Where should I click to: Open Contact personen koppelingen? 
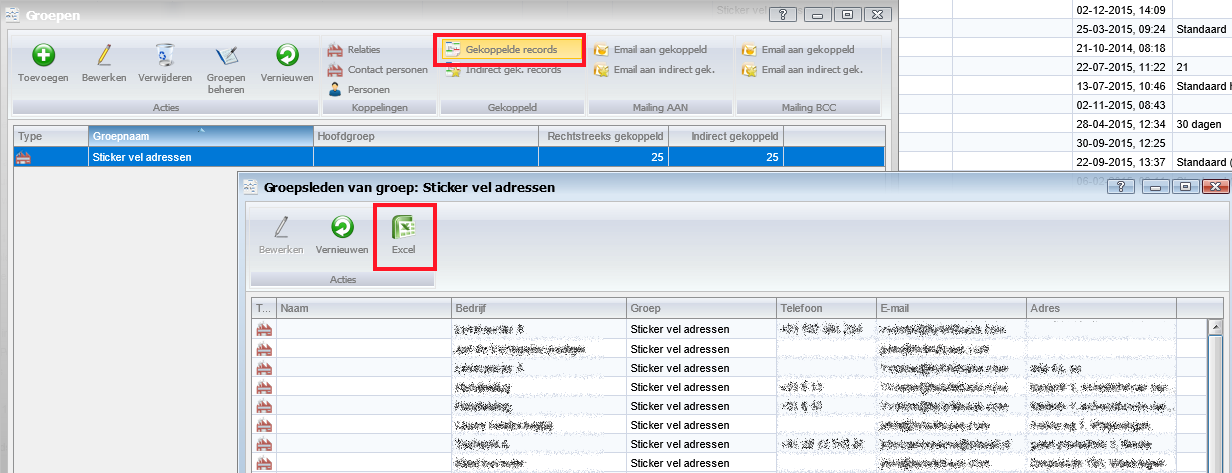click(386, 70)
